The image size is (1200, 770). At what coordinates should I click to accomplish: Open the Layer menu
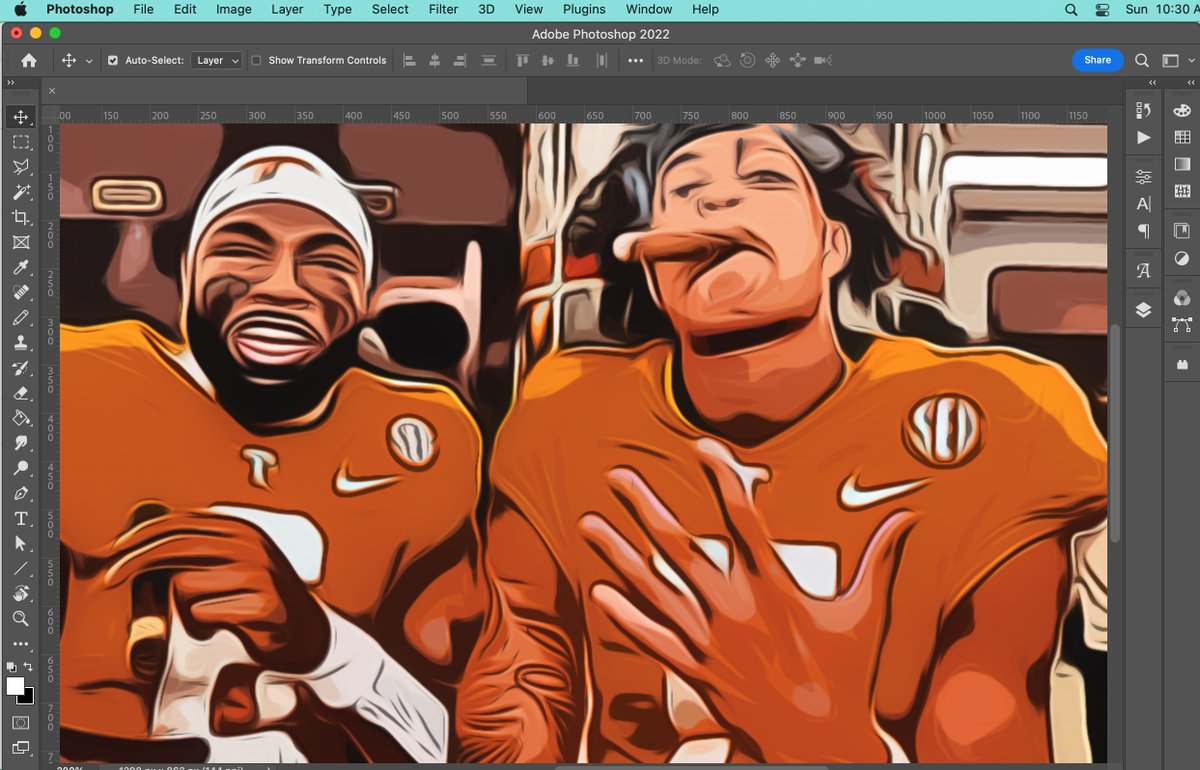pyautogui.click(x=287, y=9)
